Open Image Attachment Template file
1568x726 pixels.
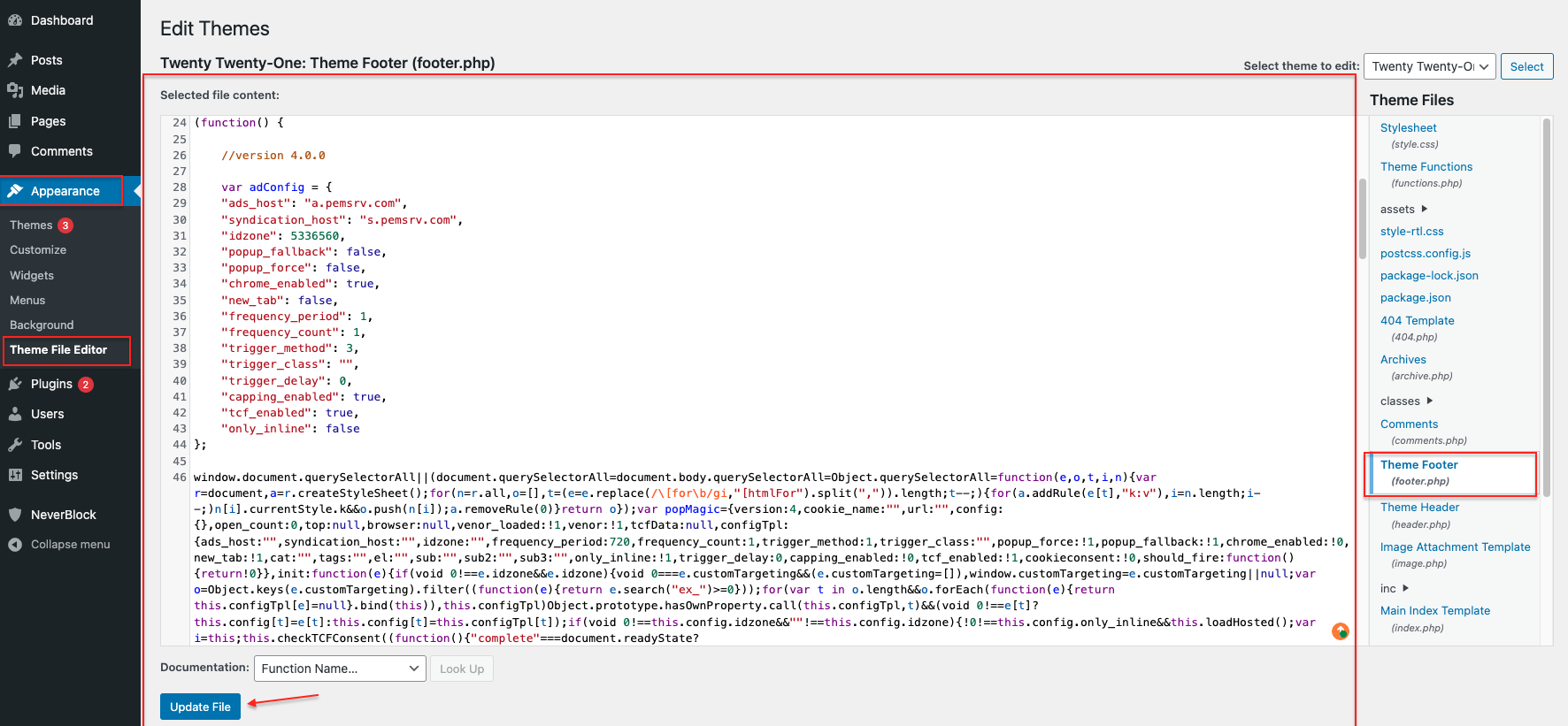[x=1455, y=547]
